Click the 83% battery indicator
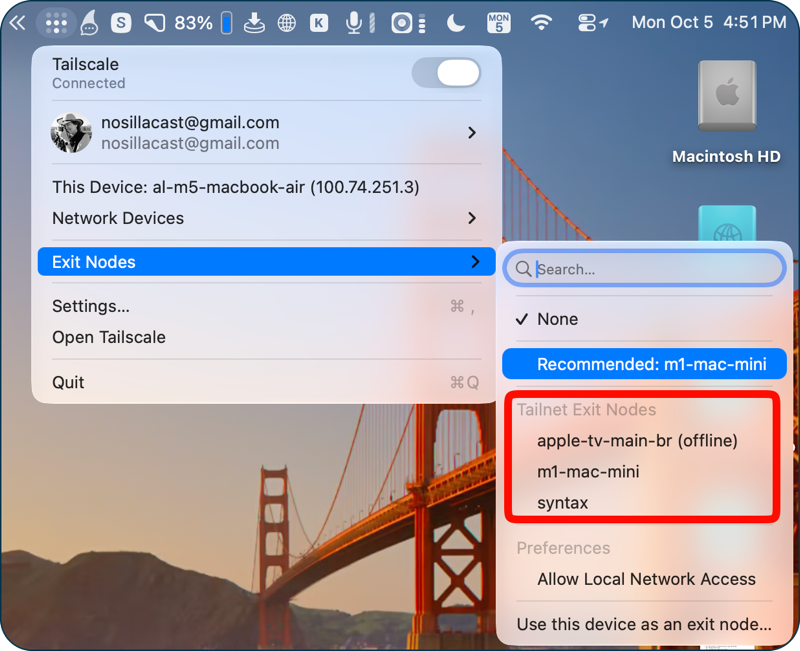800x651 pixels. click(203, 23)
